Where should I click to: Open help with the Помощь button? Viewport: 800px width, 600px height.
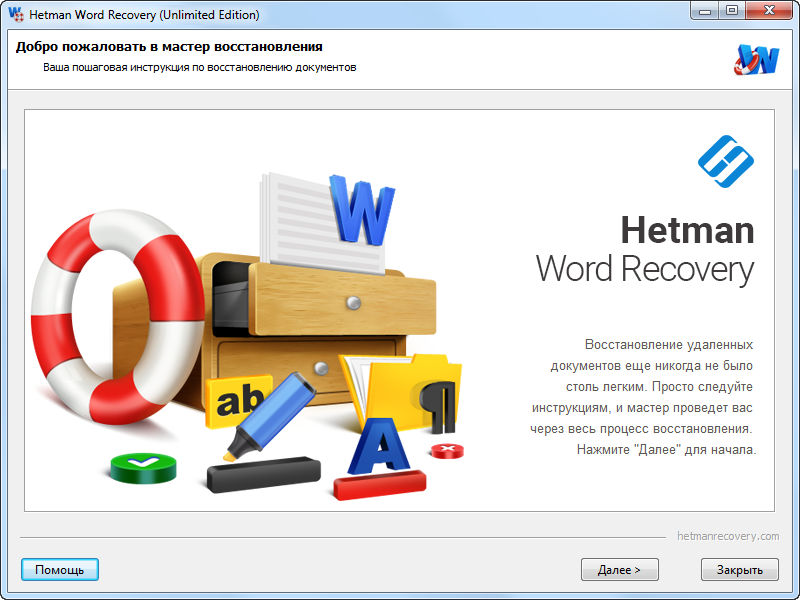[x=60, y=570]
